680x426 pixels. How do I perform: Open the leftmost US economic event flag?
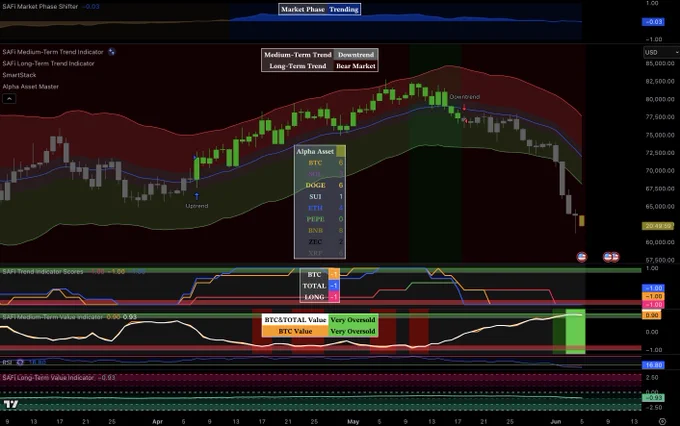(582, 257)
